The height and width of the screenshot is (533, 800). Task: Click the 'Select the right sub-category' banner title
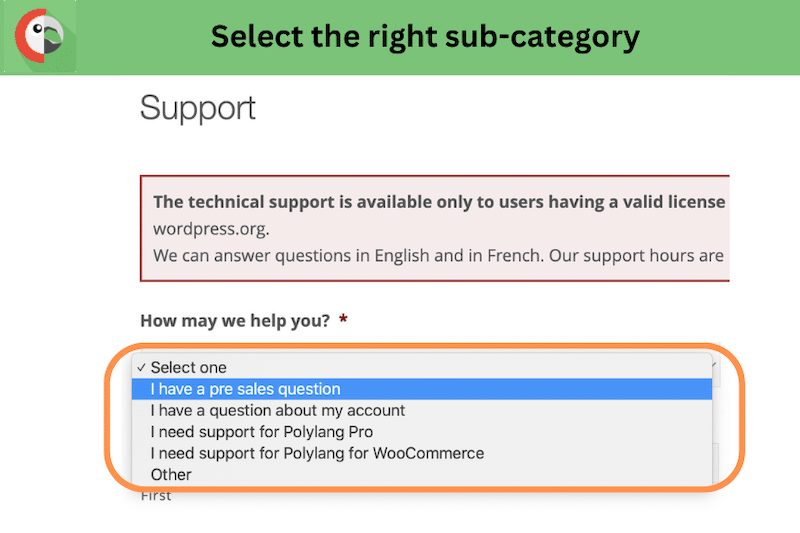pos(425,37)
